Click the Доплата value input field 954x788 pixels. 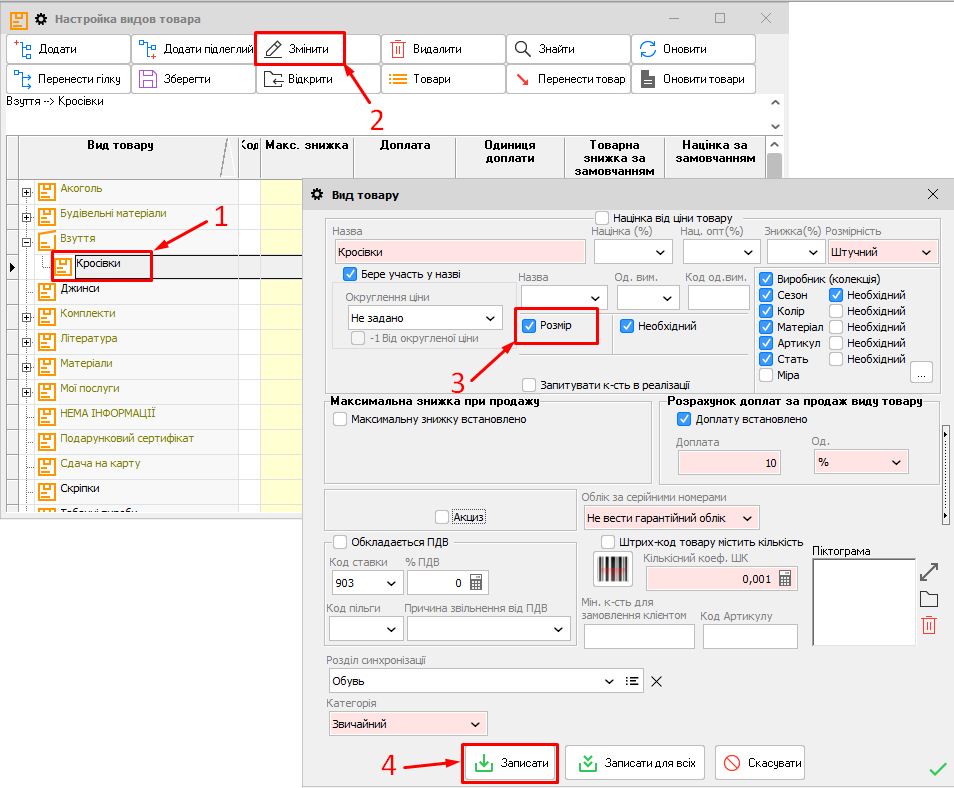tap(729, 462)
